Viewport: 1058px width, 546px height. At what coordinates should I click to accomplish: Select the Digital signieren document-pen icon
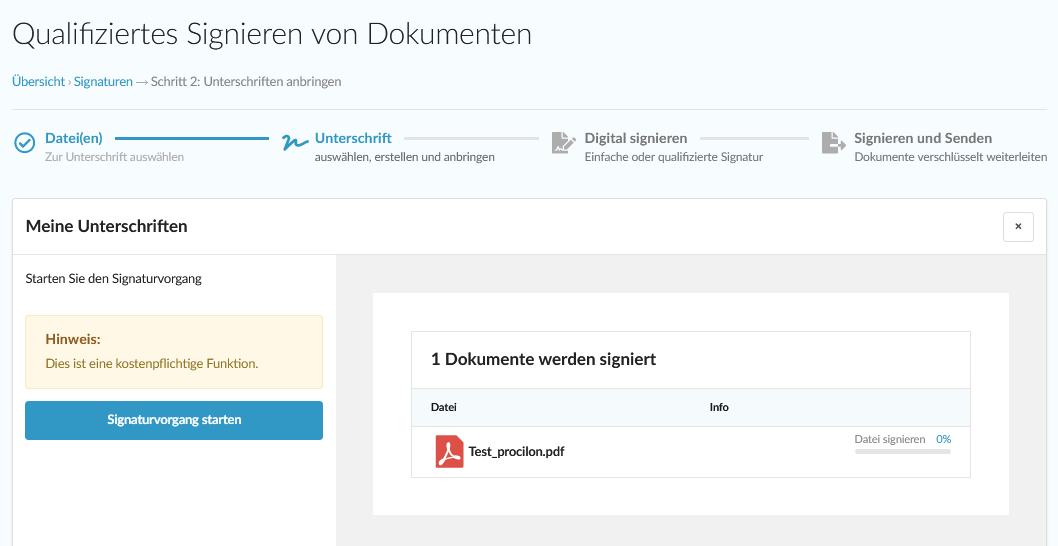[x=564, y=143]
